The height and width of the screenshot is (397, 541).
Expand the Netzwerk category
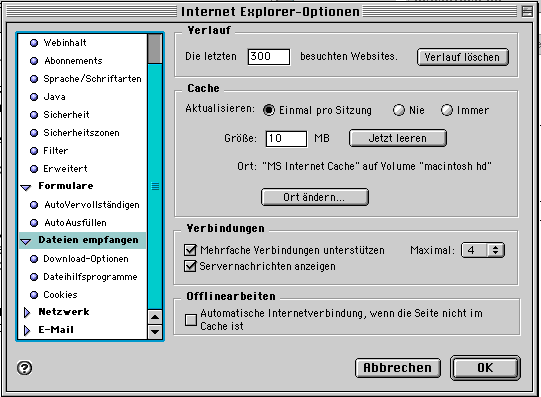[x=27, y=312]
